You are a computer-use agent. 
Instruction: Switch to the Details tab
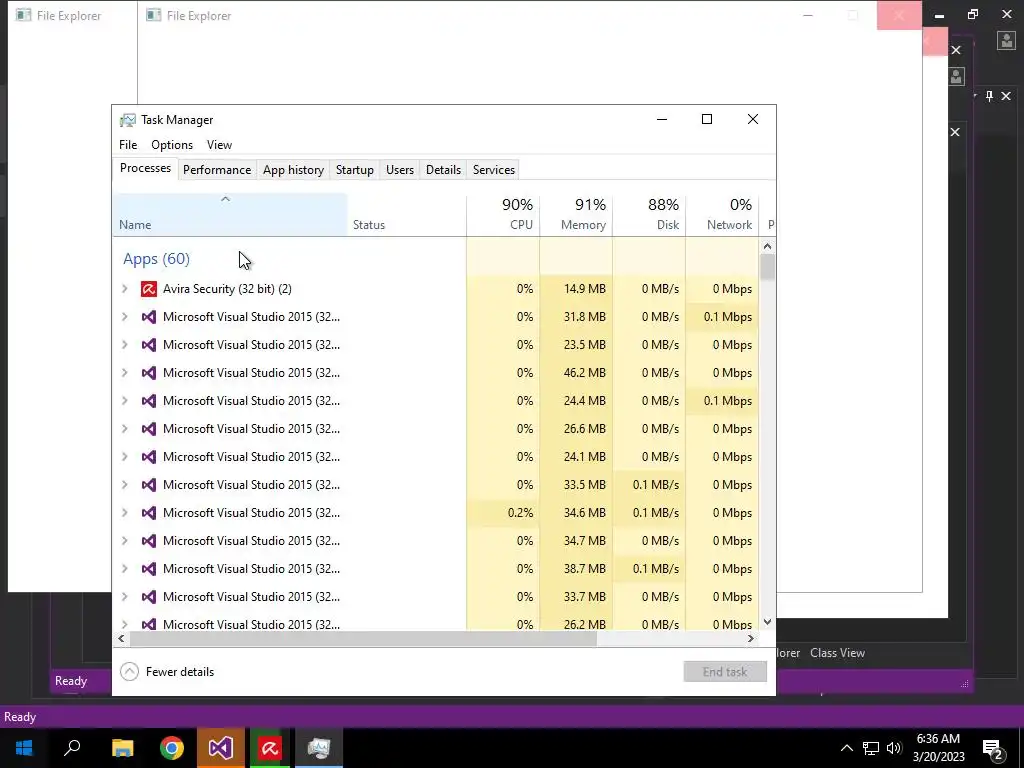[x=443, y=170]
